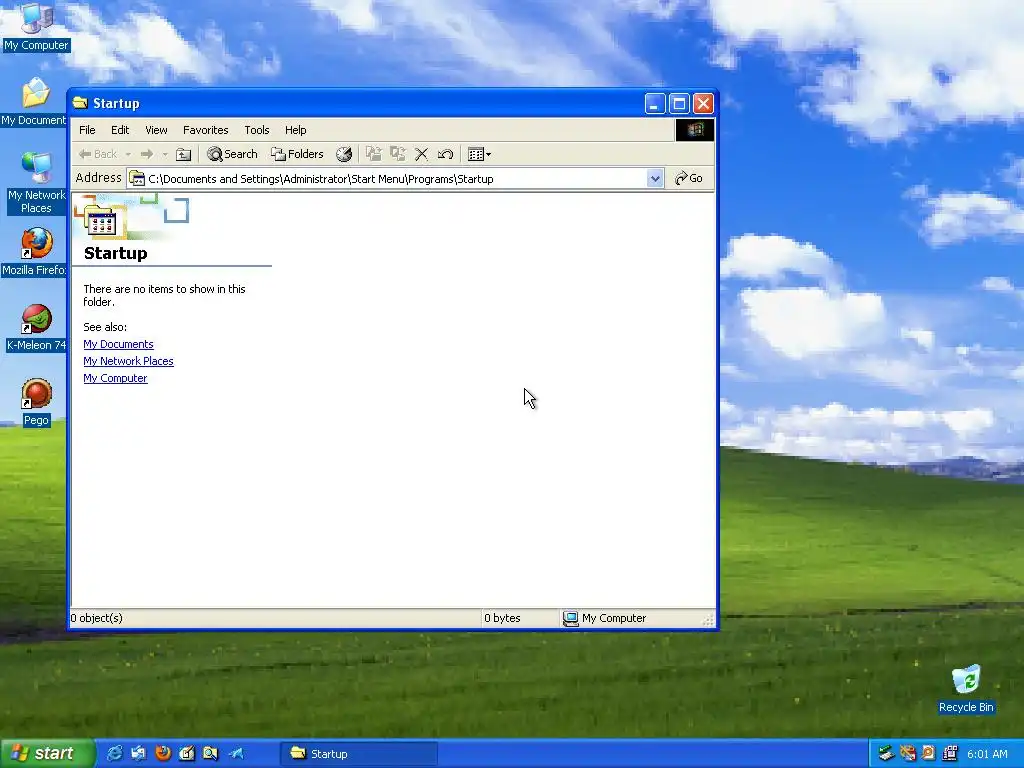Launch Firefox from Quick Launch

click(x=163, y=754)
